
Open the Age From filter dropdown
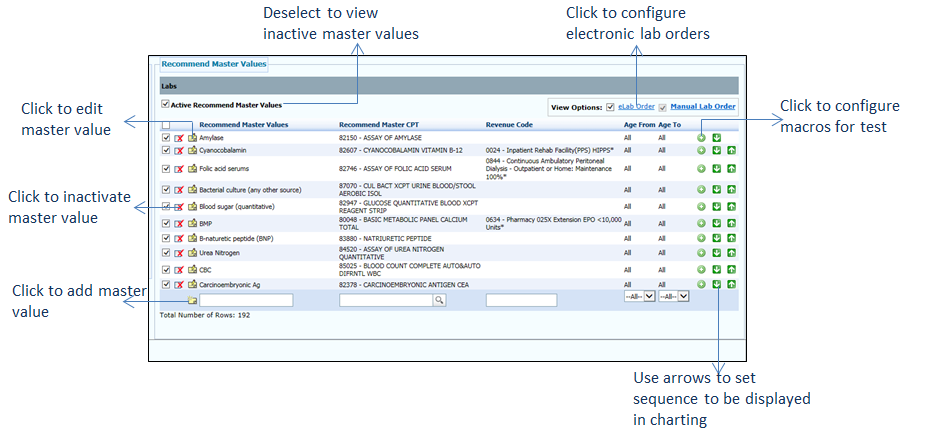[x=638, y=297]
